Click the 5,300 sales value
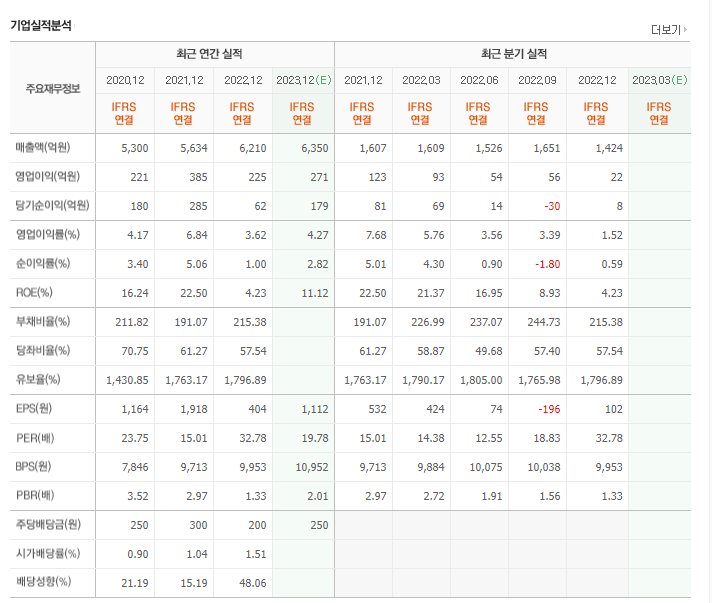The width and height of the screenshot is (712, 603). click(135, 148)
